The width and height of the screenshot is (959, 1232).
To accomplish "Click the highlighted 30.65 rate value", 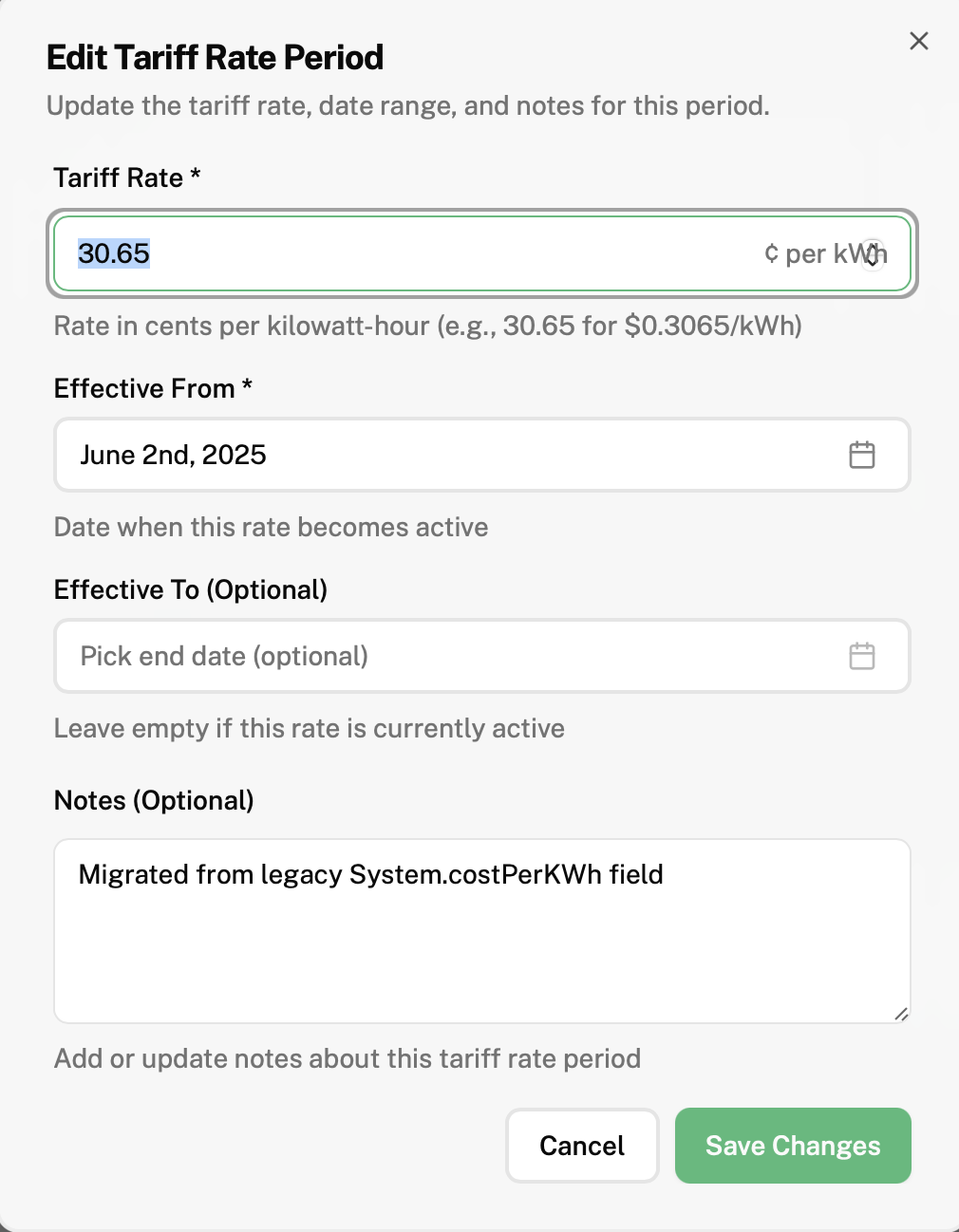I will point(114,253).
